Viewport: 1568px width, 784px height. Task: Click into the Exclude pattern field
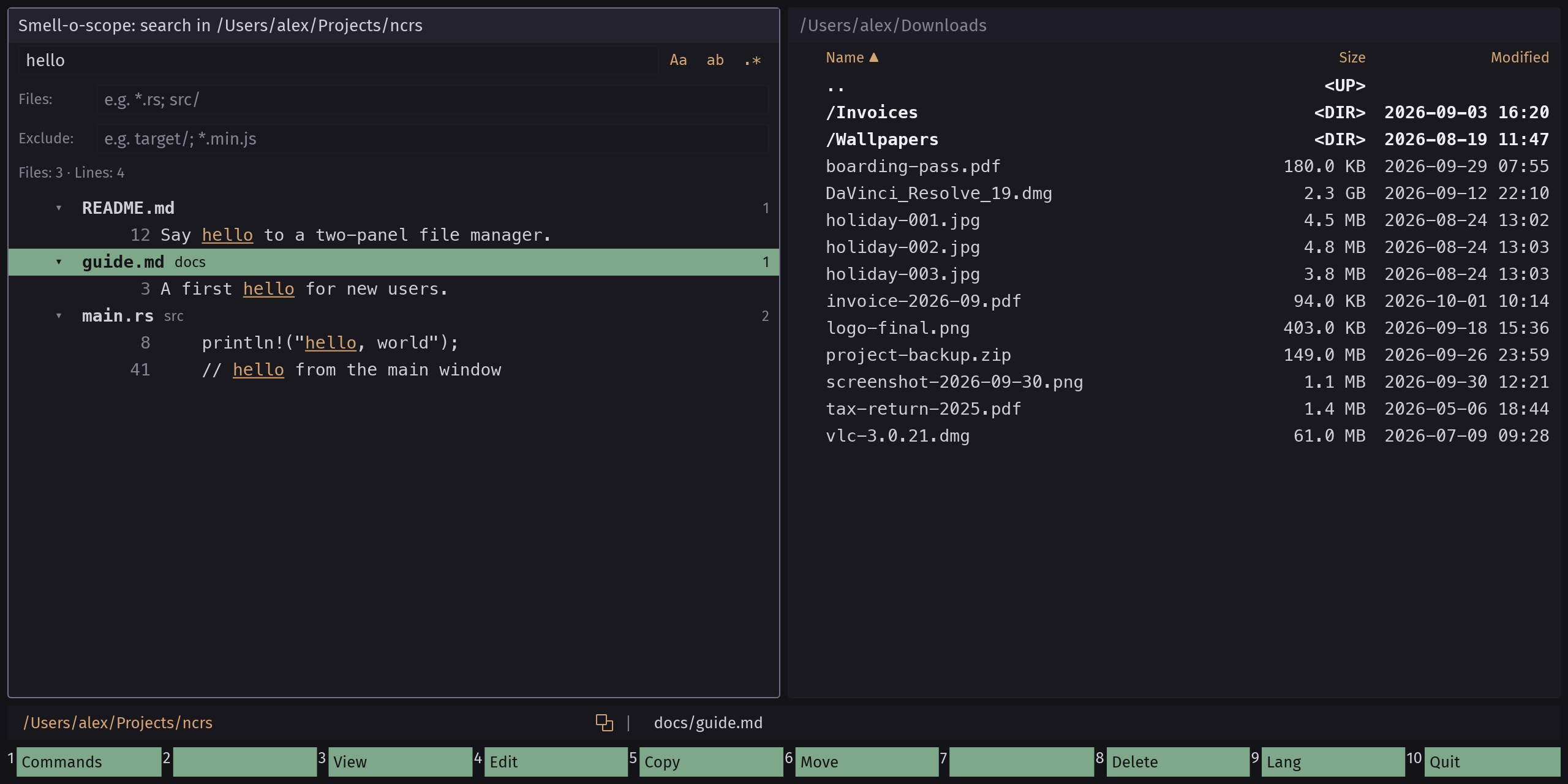[432, 138]
